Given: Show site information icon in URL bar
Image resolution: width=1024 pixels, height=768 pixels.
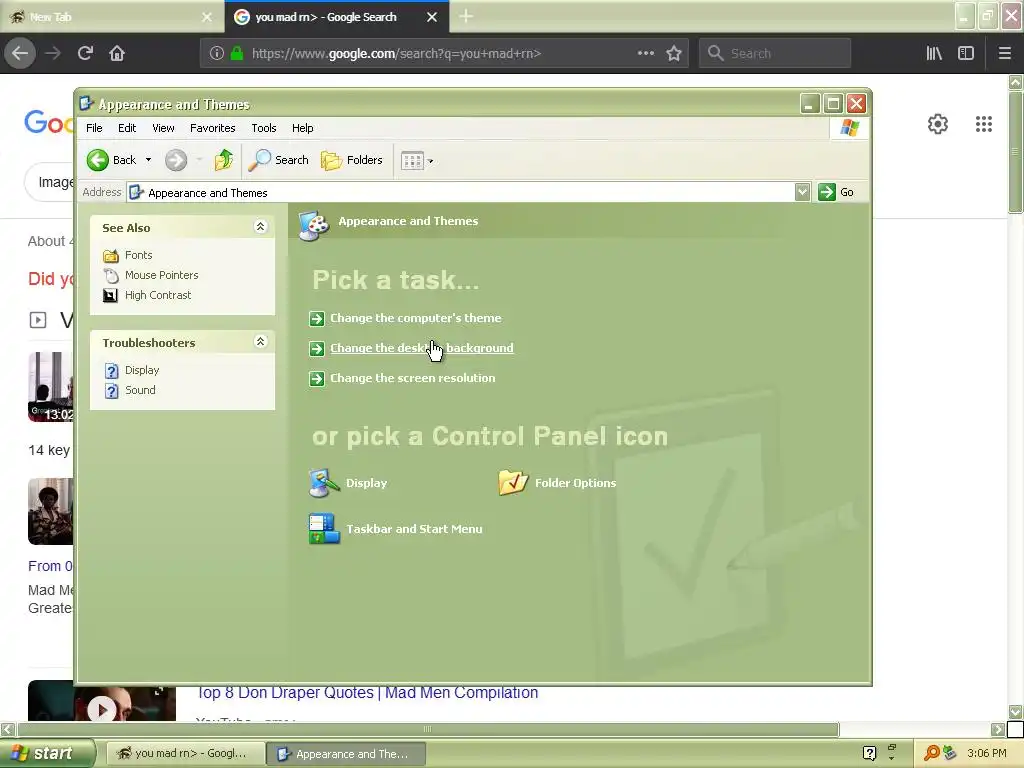Looking at the screenshot, I should click(217, 53).
